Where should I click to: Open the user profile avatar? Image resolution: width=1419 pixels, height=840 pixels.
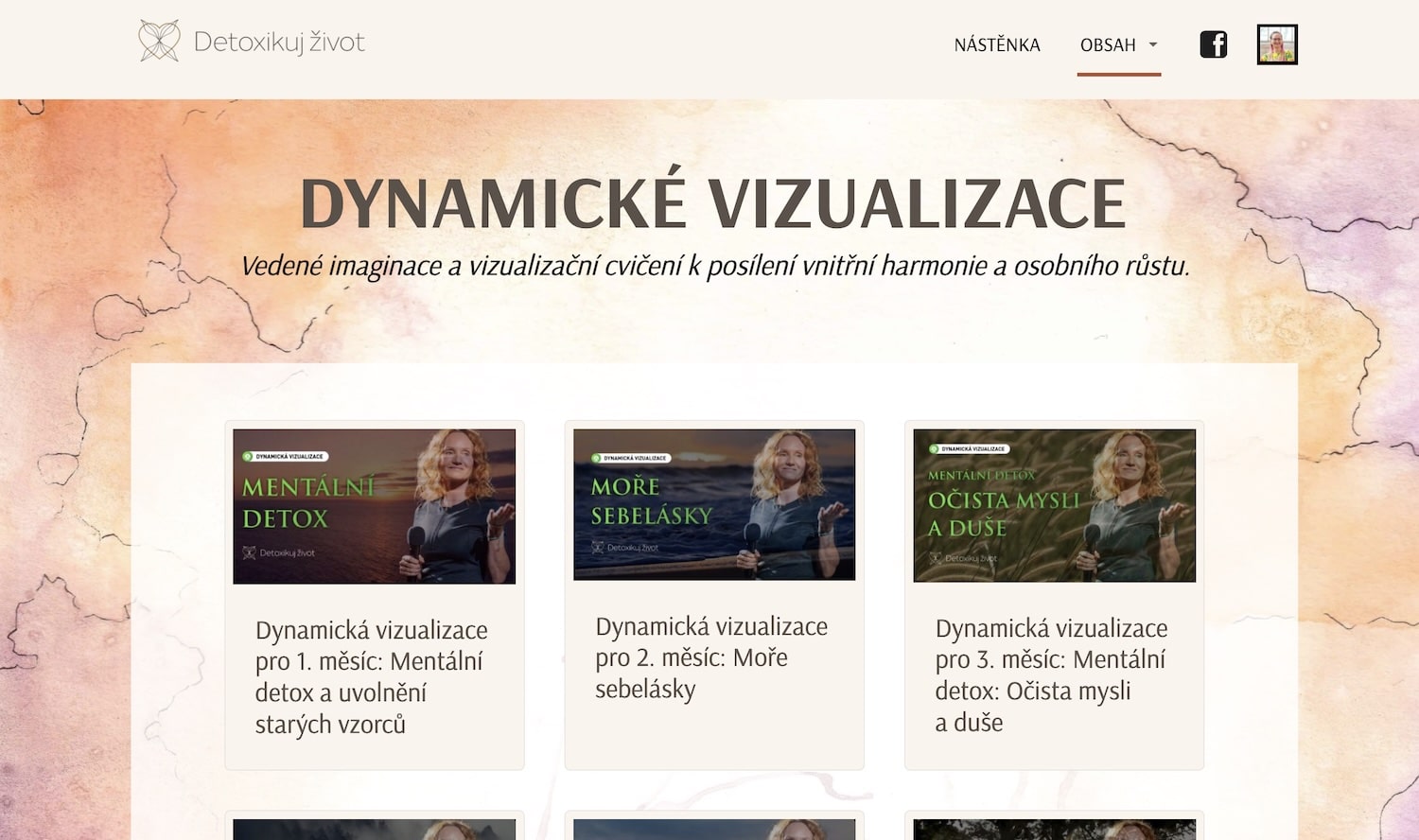tap(1276, 44)
